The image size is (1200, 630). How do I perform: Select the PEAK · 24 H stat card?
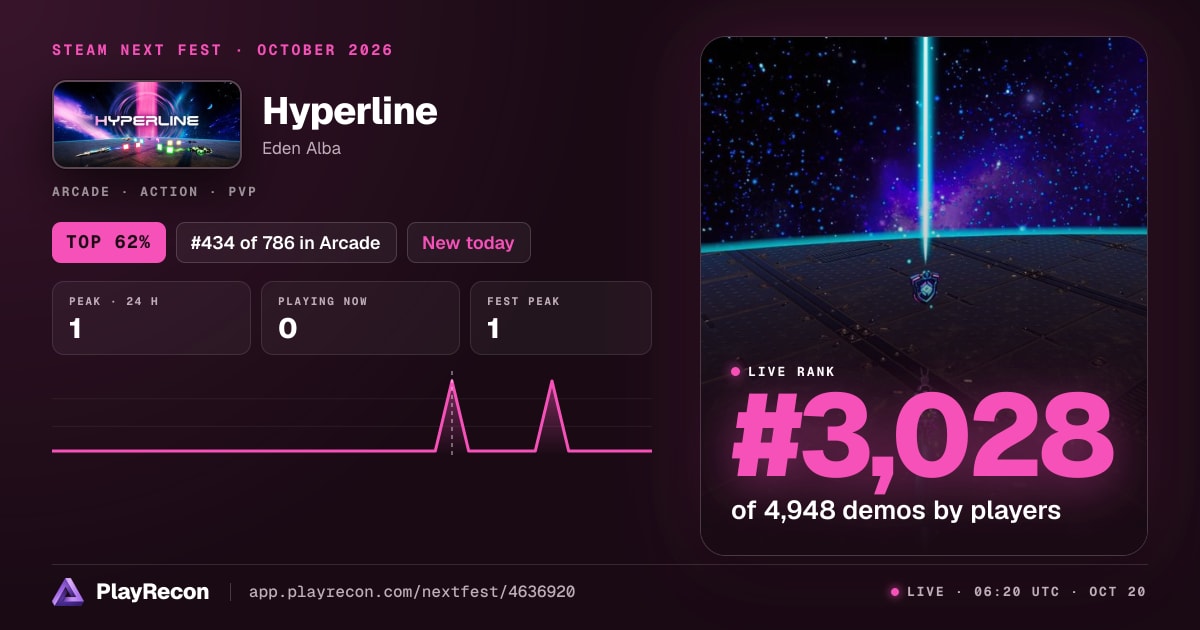tap(151, 318)
